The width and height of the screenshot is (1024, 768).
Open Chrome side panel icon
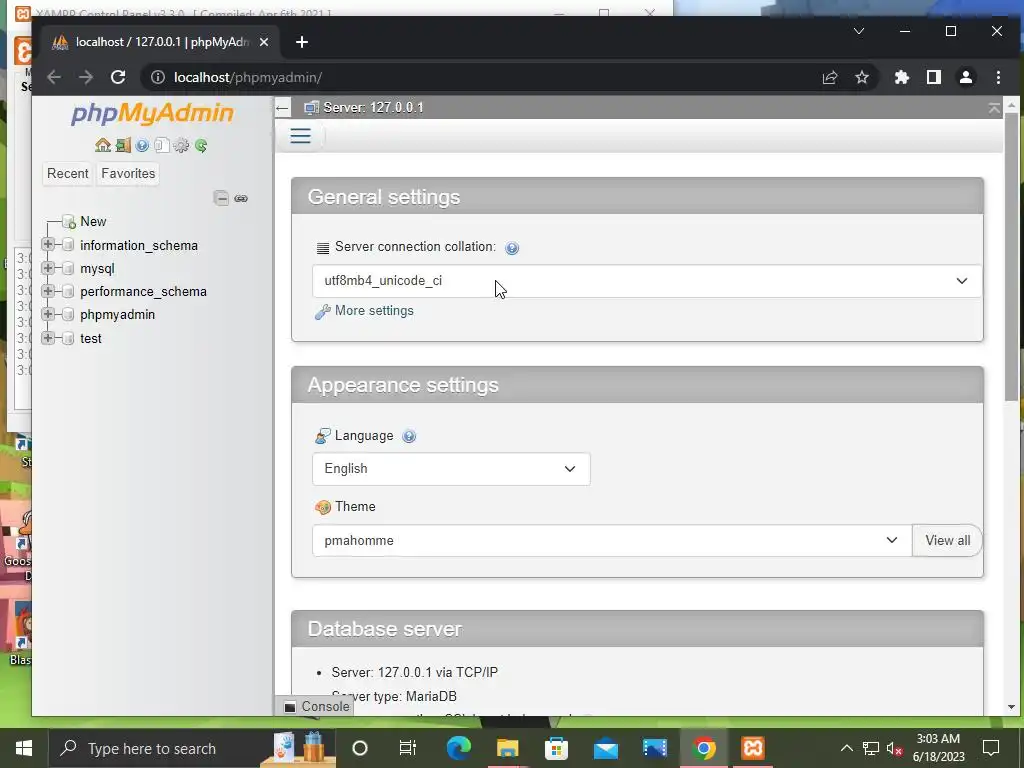pyautogui.click(x=934, y=77)
